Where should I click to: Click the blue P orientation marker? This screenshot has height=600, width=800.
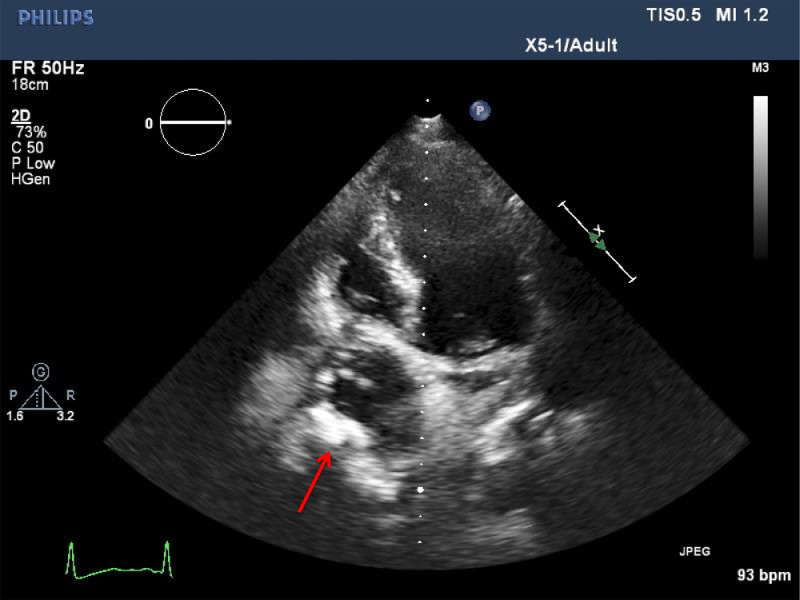click(x=481, y=111)
